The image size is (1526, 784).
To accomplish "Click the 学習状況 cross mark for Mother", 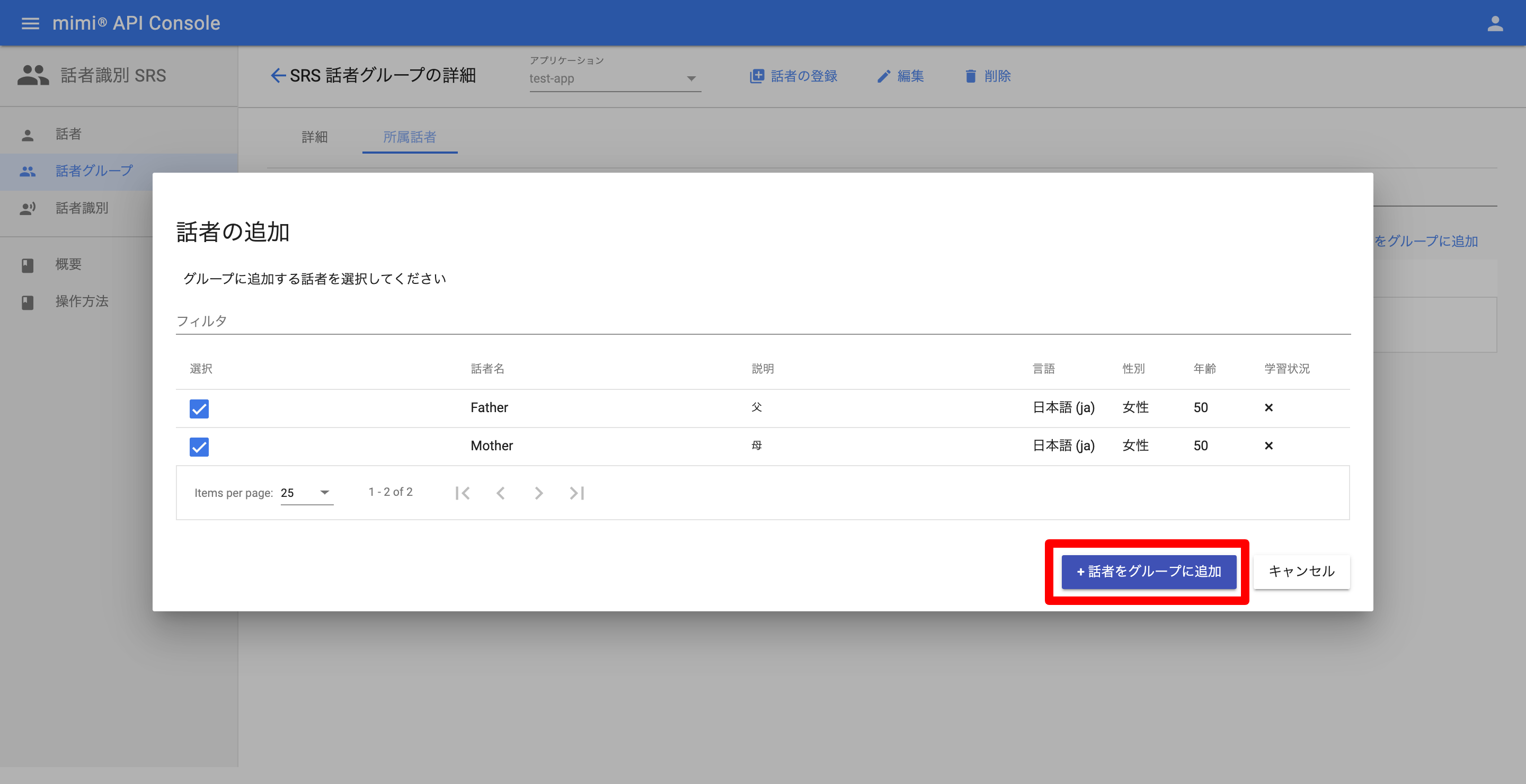I will (x=1268, y=446).
